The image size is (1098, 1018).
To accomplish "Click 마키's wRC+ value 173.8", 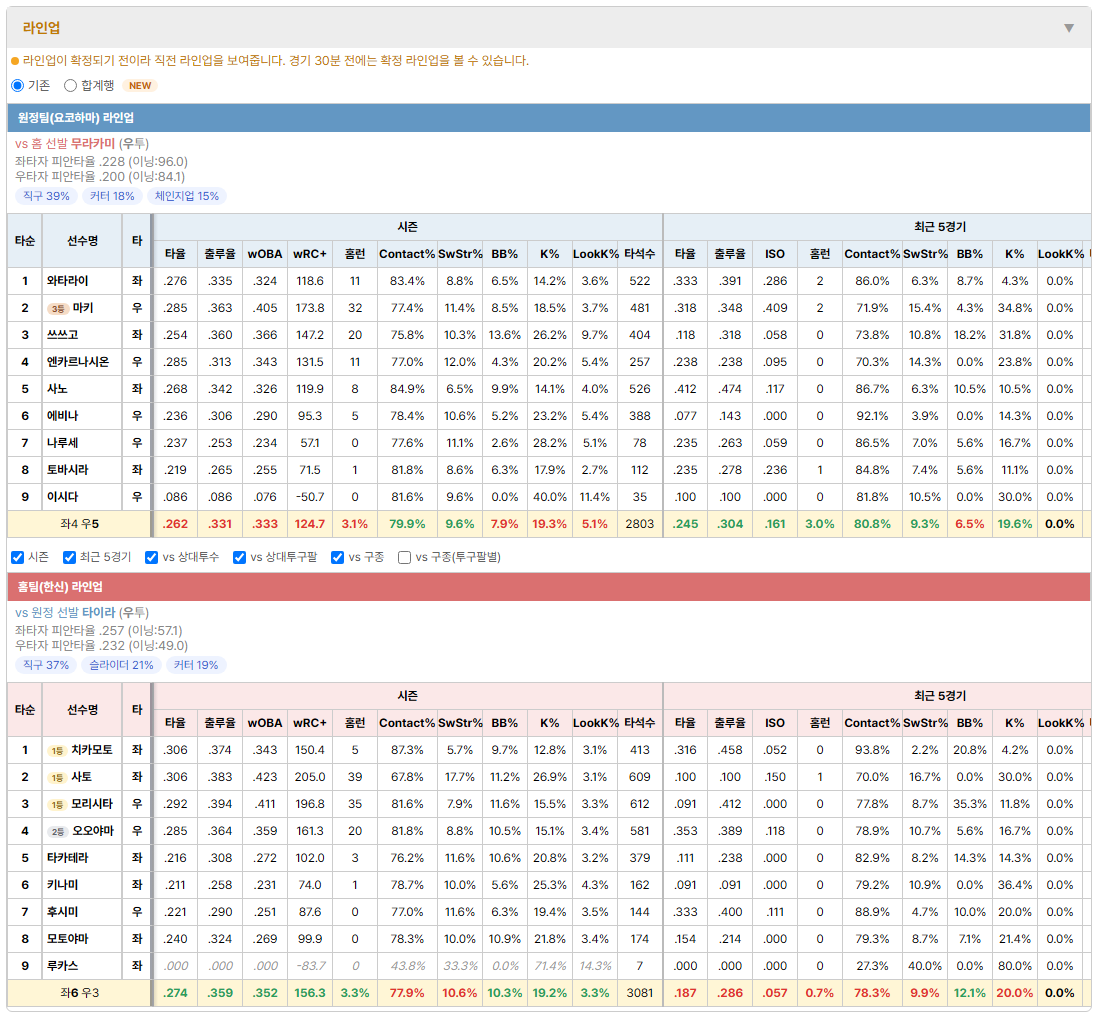I will pos(310,308).
